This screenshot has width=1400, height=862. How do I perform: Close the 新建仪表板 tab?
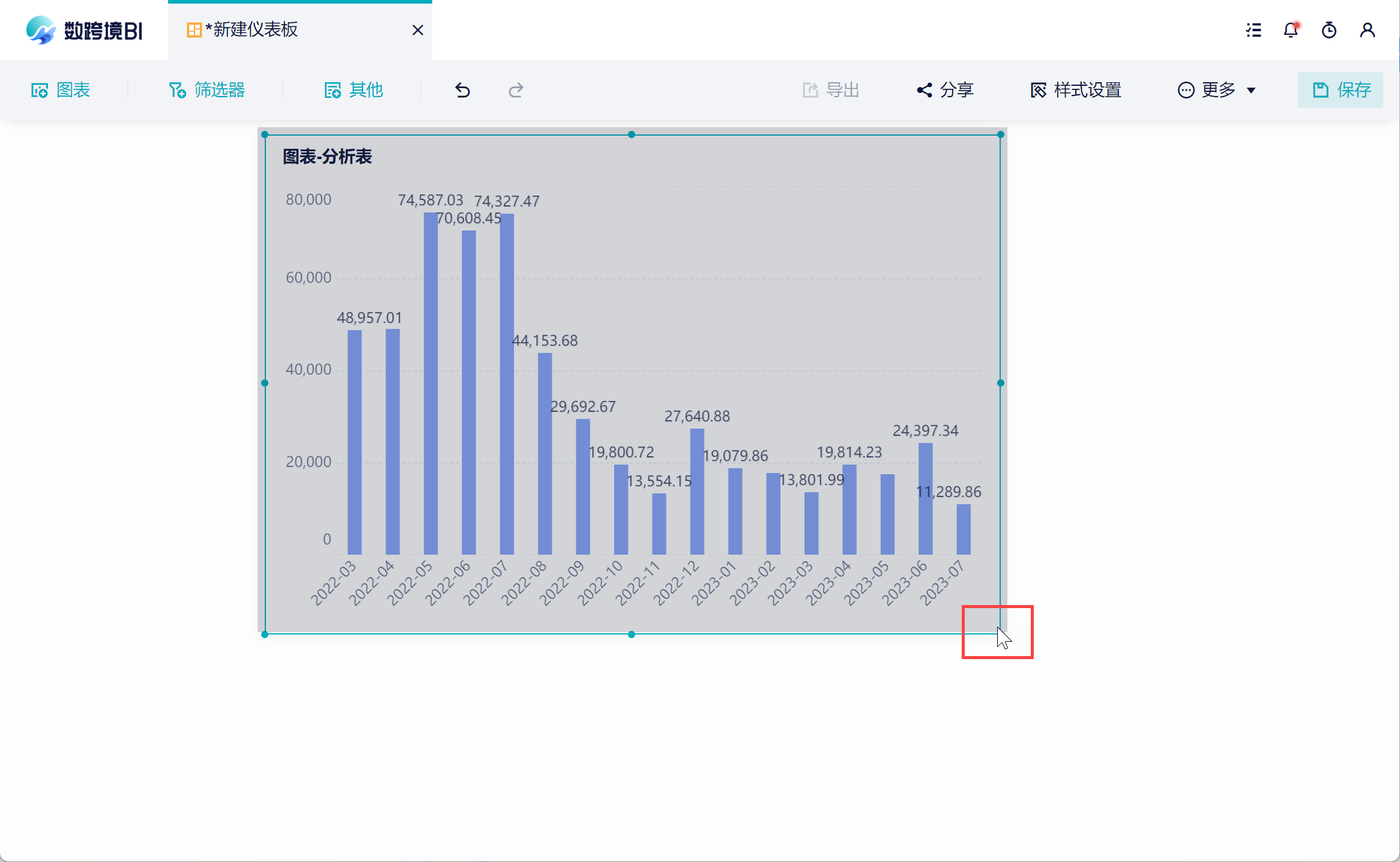[418, 30]
